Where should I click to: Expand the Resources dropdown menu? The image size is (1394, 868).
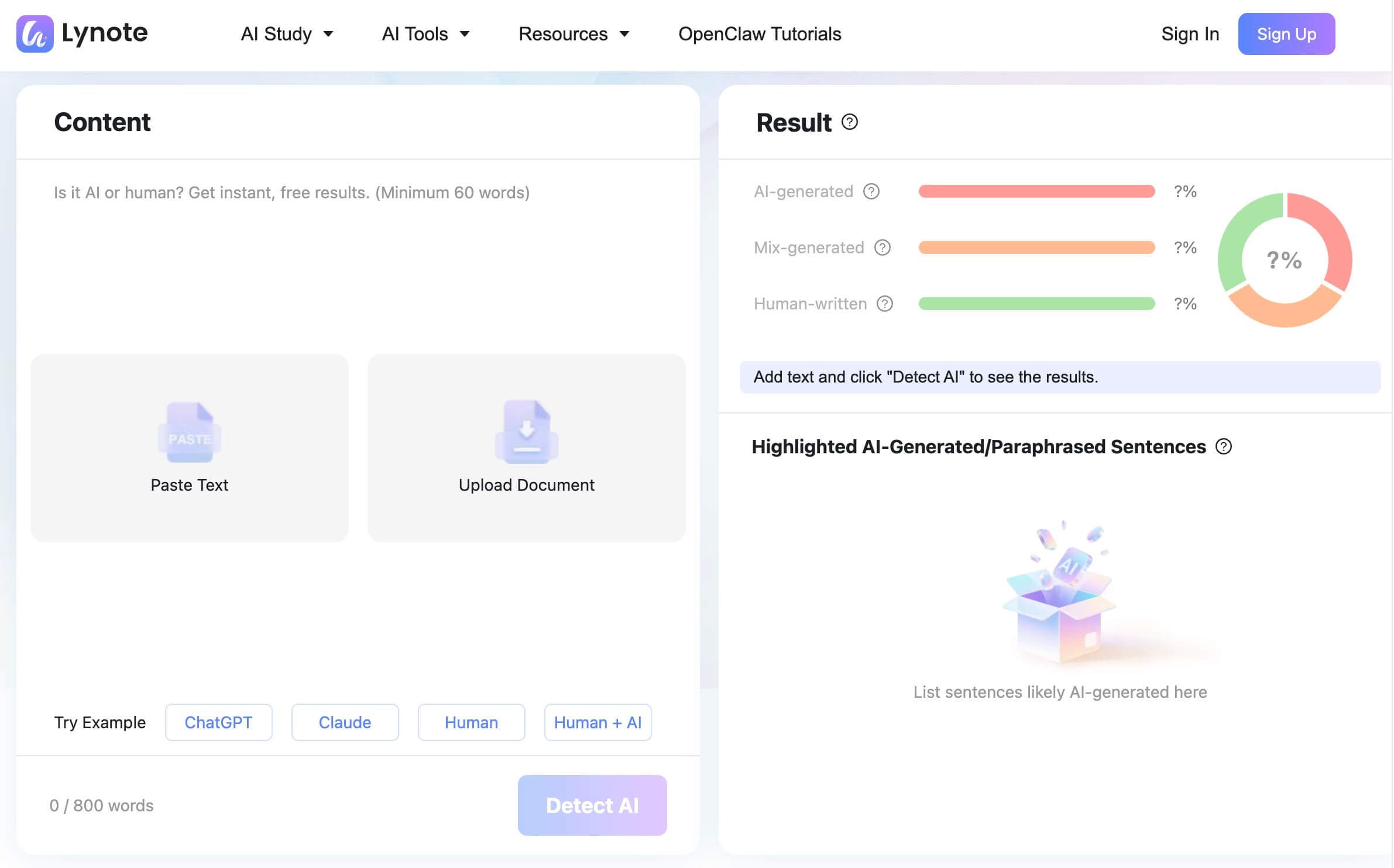(x=574, y=34)
